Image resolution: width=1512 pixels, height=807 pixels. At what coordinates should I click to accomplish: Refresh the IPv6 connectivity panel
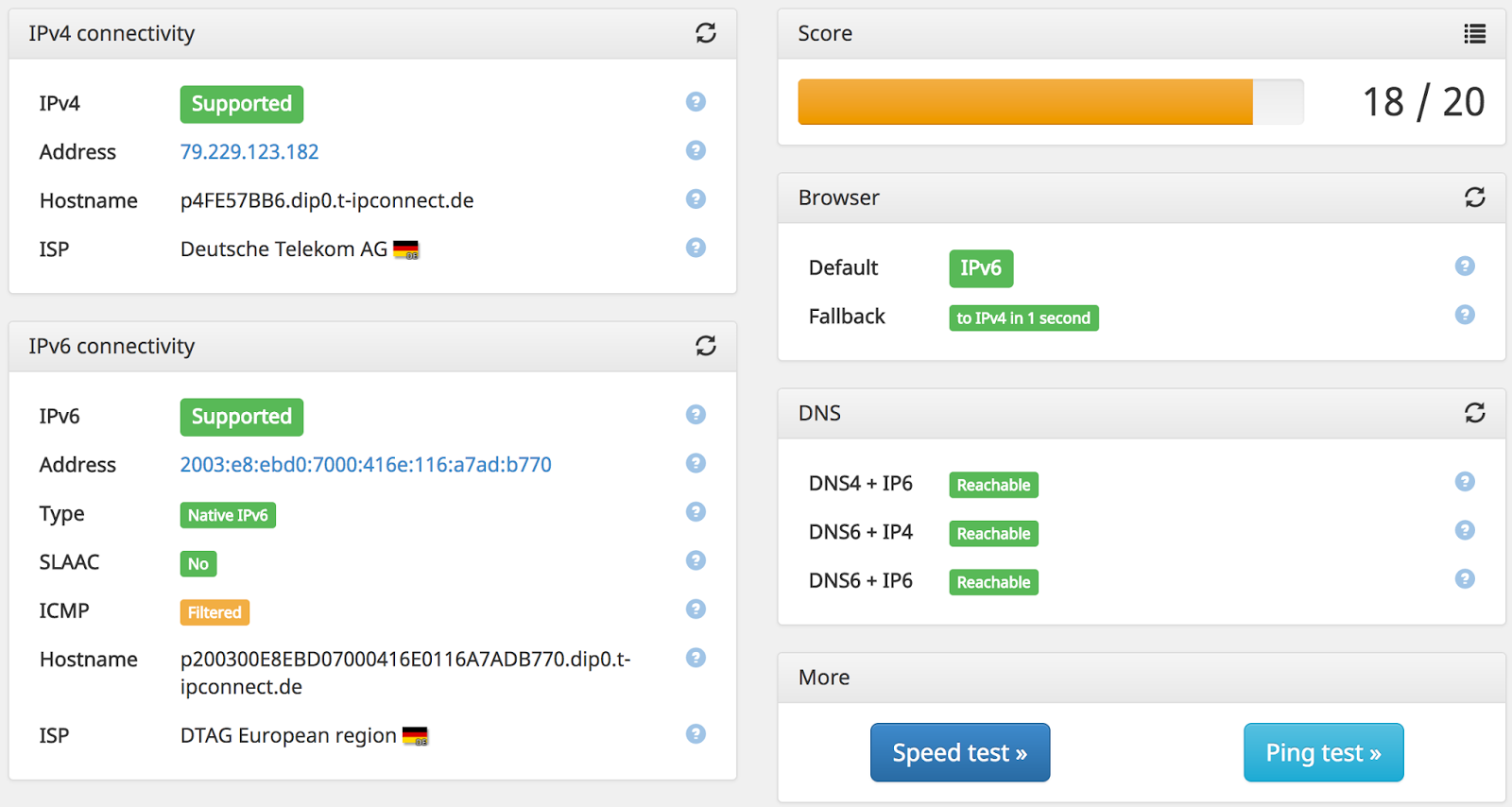pyautogui.click(x=706, y=346)
